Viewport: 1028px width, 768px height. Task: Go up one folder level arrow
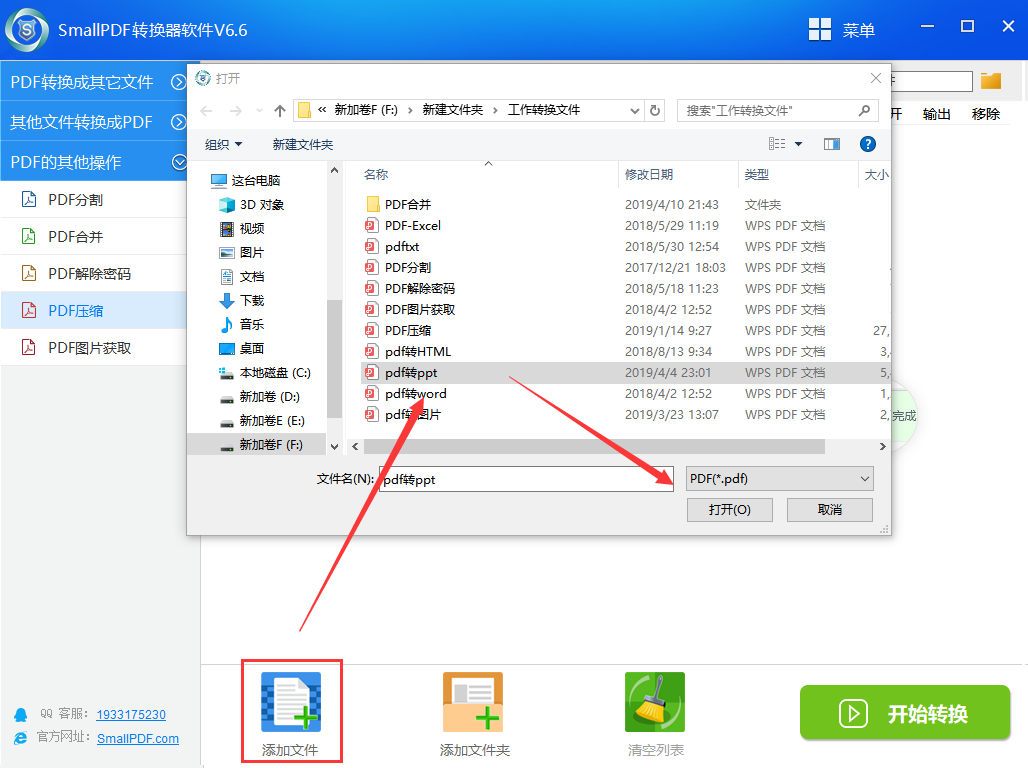tap(280, 111)
